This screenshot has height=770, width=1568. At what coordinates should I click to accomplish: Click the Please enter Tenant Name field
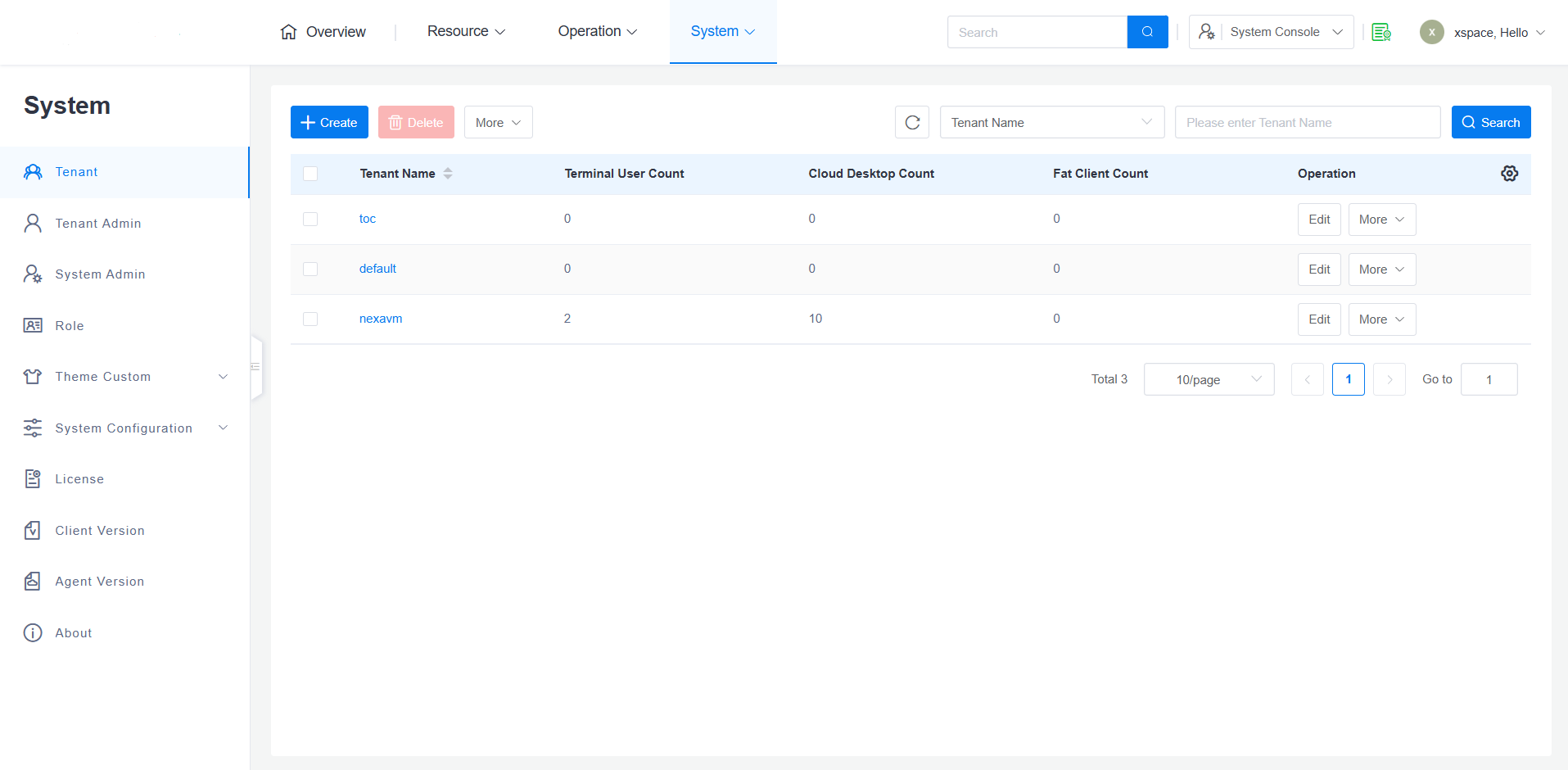pyautogui.click(x=1307, y=123)
